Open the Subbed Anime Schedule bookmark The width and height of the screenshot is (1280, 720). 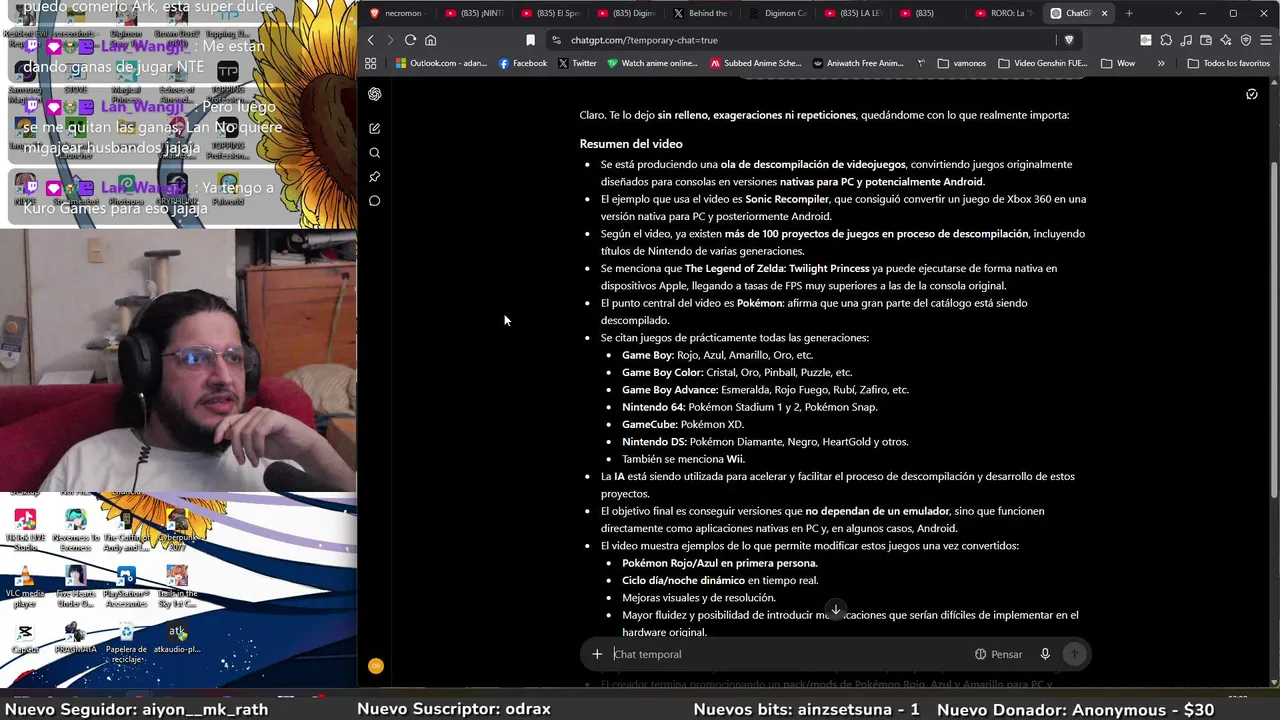point(755,63)
